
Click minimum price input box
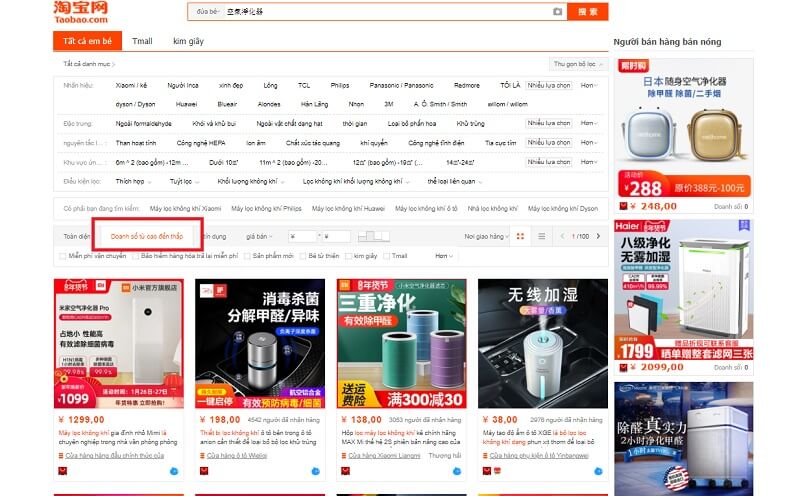[303, 236]
